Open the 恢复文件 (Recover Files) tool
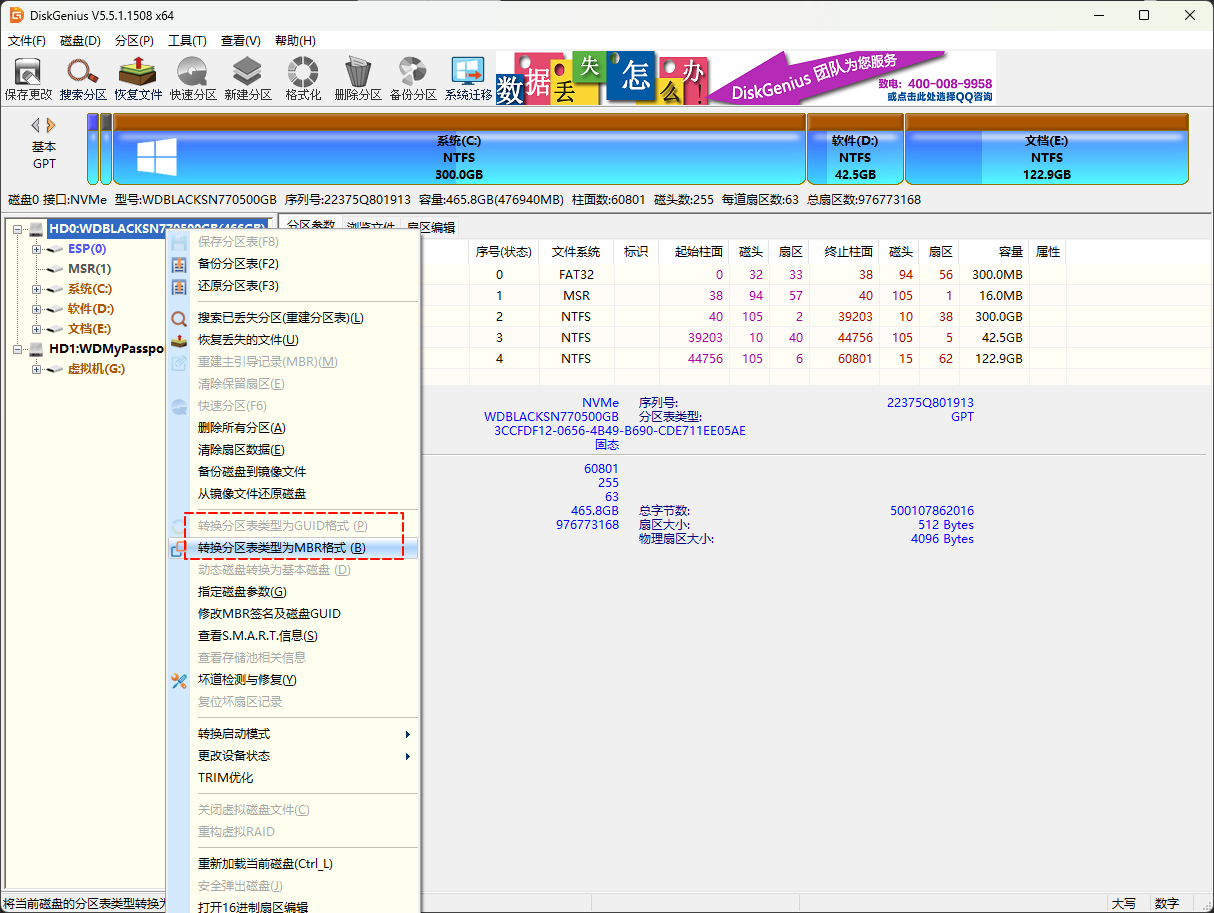The width and height of the screenshot is (1214, 913). [138, 78]
